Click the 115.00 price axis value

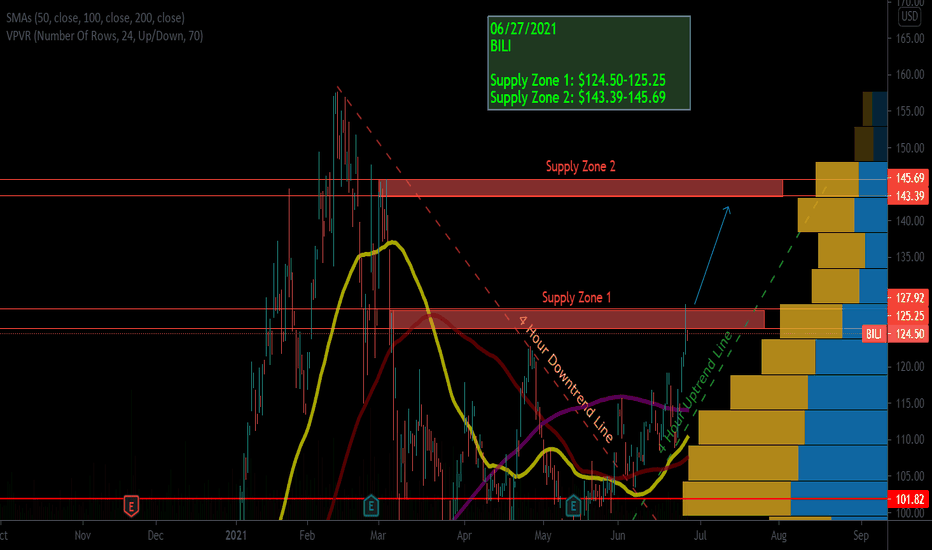910,403
